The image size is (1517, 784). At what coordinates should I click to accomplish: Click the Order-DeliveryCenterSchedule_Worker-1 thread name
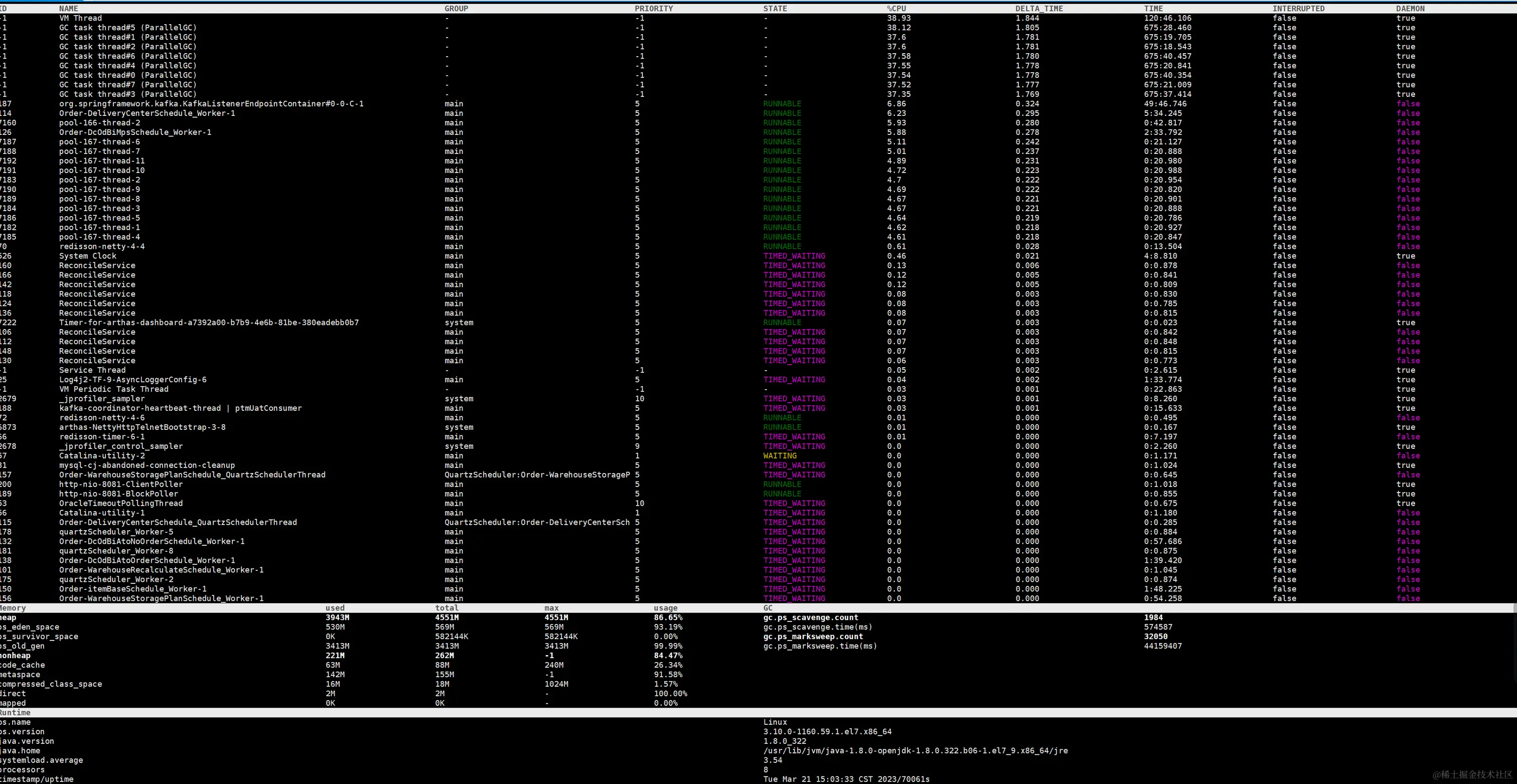[x=146, y=113]
